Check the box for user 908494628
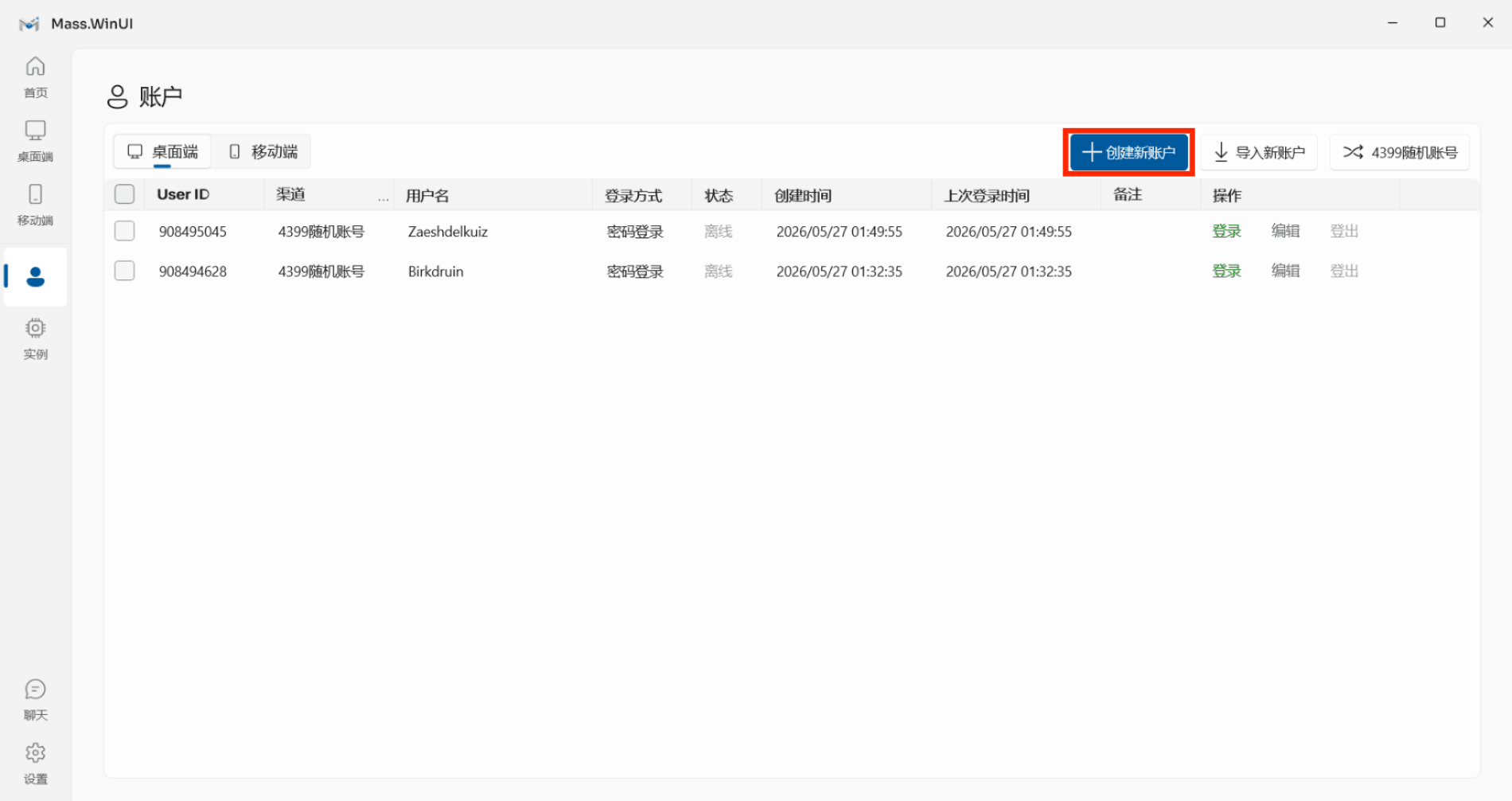 [x=125, y=271]
